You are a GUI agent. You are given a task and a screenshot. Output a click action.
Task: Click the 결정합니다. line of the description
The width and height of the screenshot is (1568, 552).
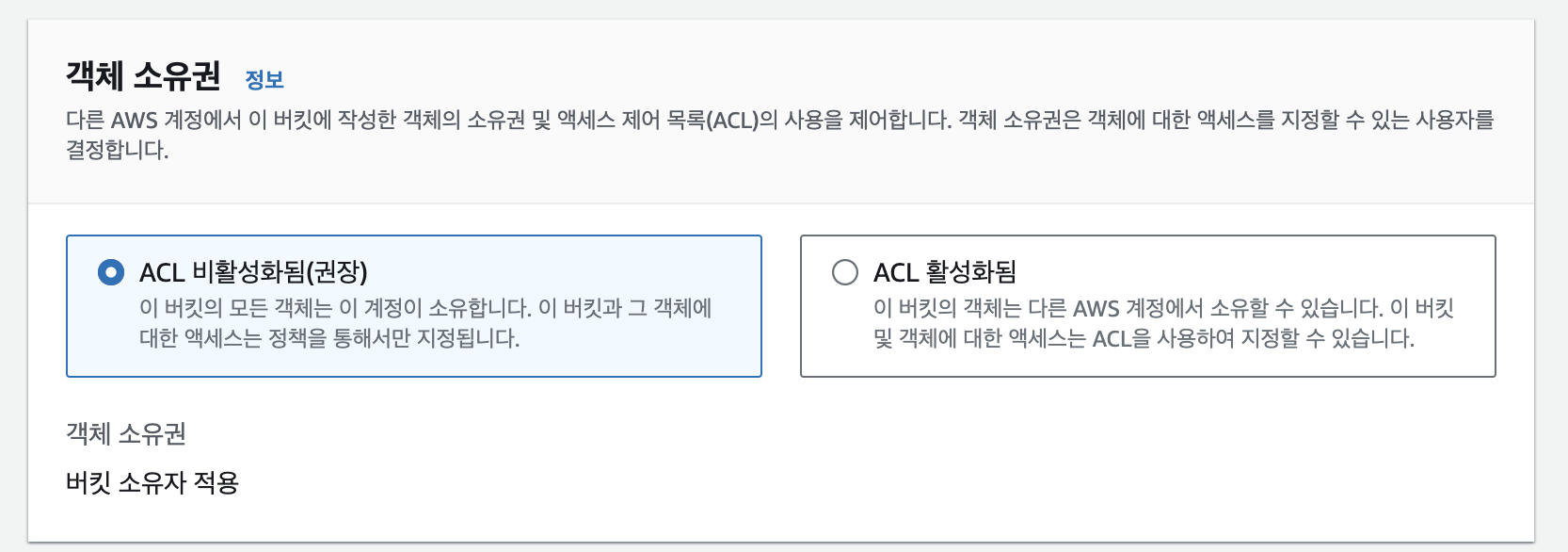coord(118,150)
